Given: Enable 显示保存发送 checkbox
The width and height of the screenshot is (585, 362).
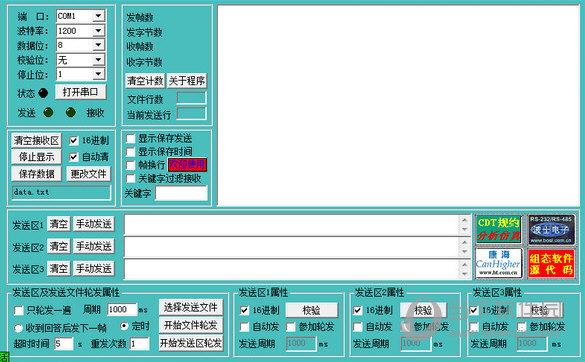Looking at the screenshot, I should [130, 139].
